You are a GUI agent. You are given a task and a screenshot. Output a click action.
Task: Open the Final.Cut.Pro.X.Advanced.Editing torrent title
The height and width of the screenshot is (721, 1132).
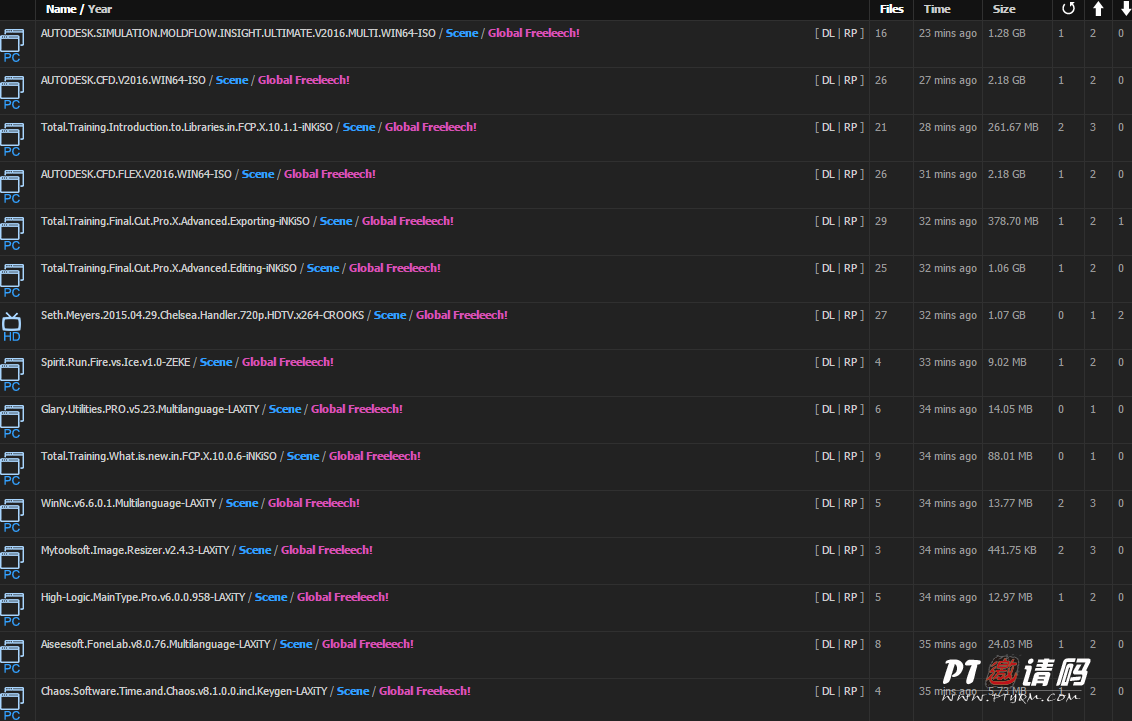(169, 268)
